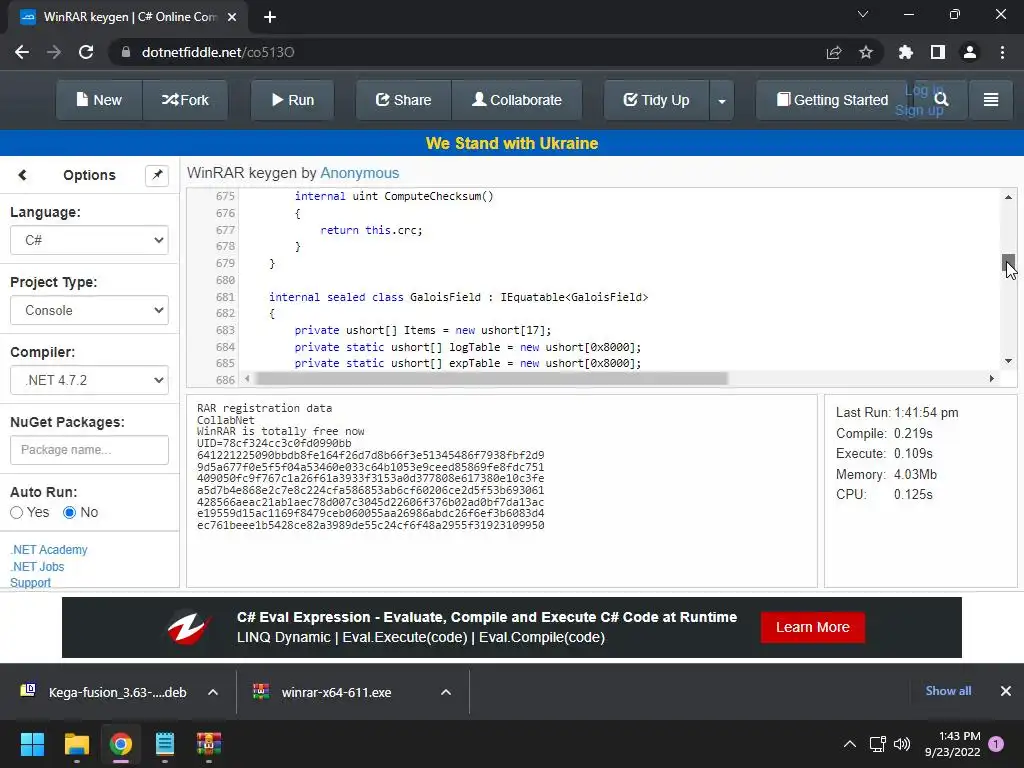Toggle the browser side panel icon
Viewport: 1024px width, 768px height.
click(x=938, y=52)
